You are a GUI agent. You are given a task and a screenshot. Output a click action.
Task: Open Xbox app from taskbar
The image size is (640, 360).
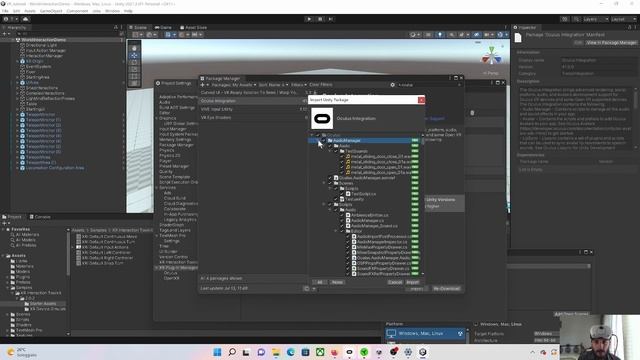pos(320,352)
